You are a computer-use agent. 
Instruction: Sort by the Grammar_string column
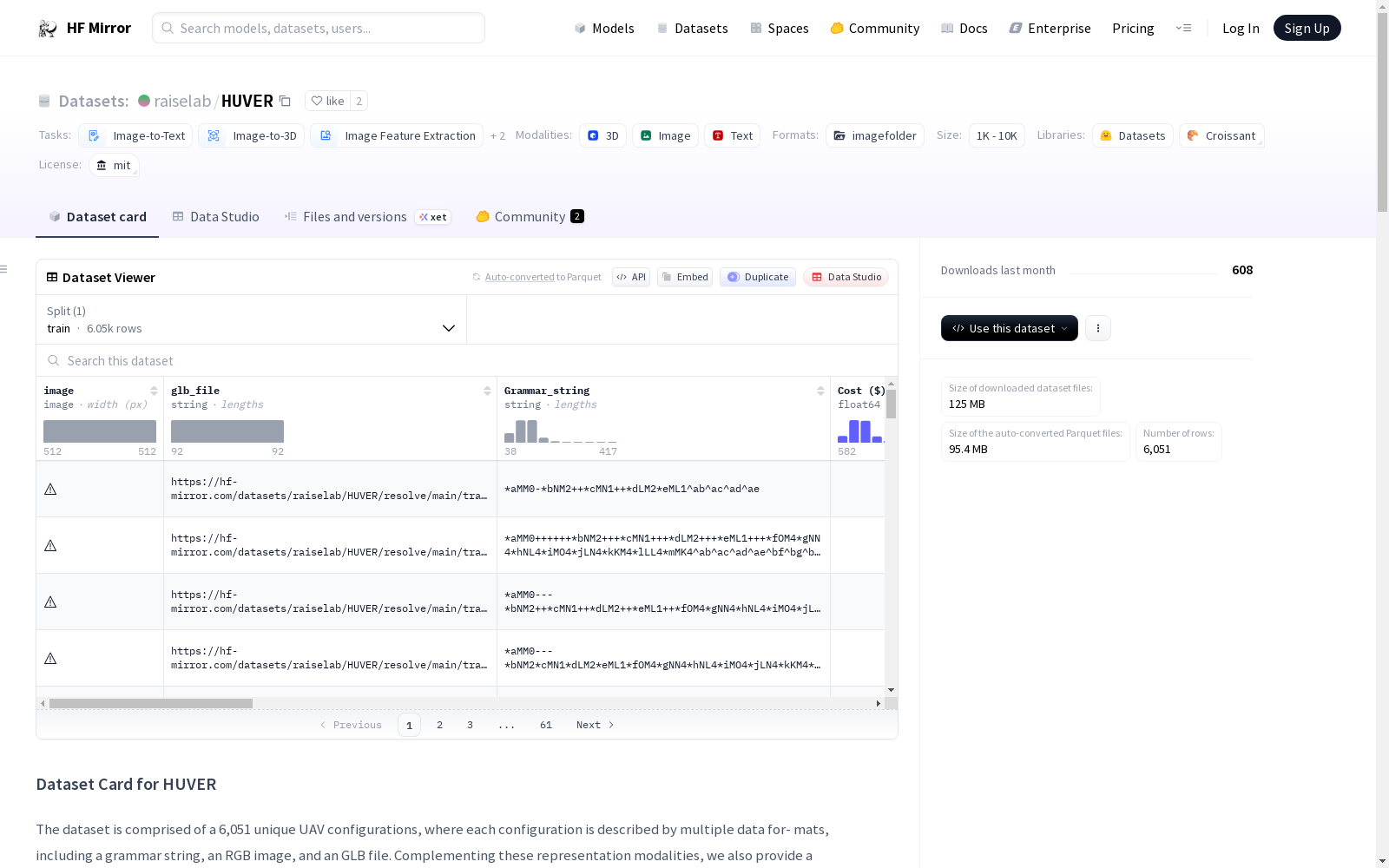point(820,391)
